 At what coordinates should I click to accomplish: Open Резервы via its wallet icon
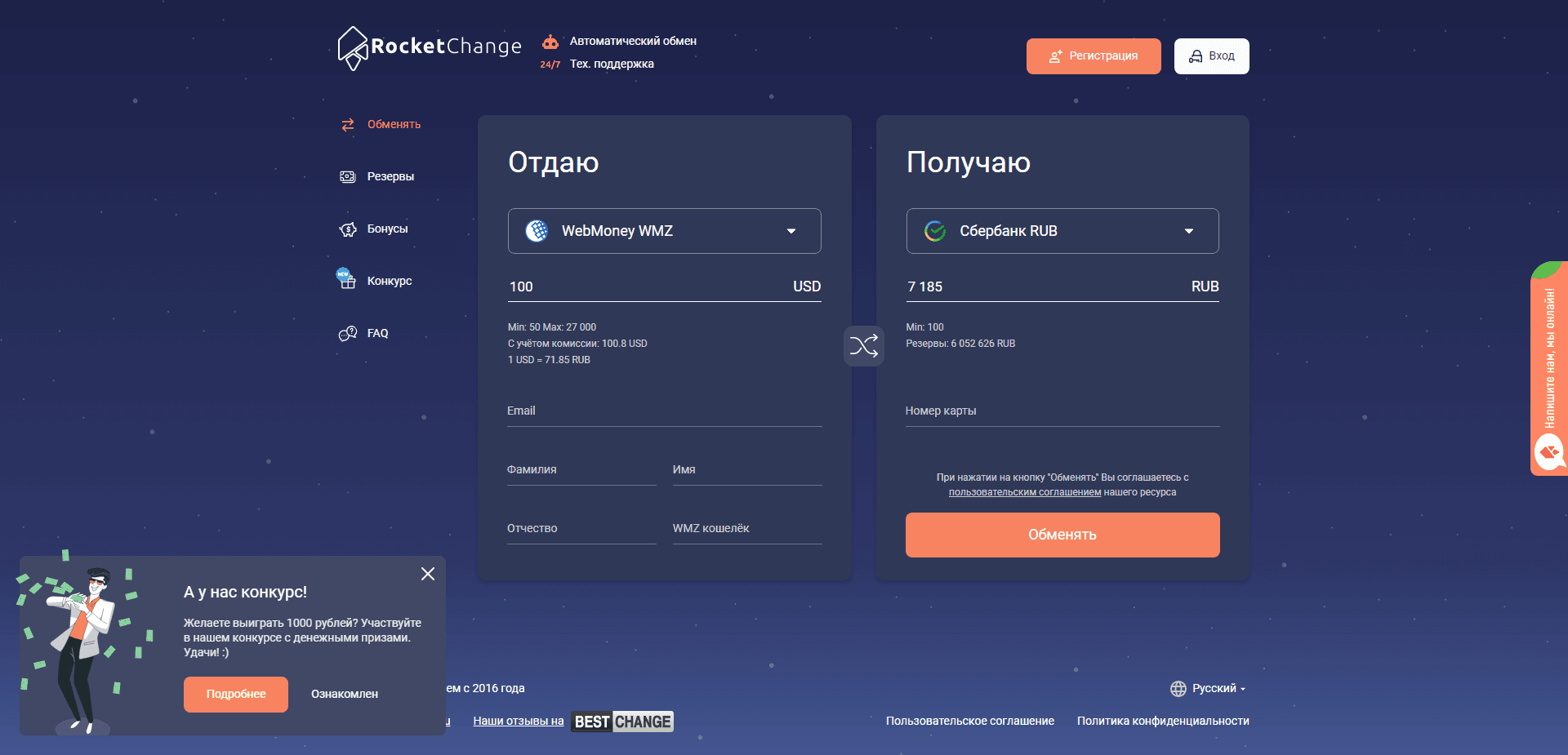(x=347, y=176)
